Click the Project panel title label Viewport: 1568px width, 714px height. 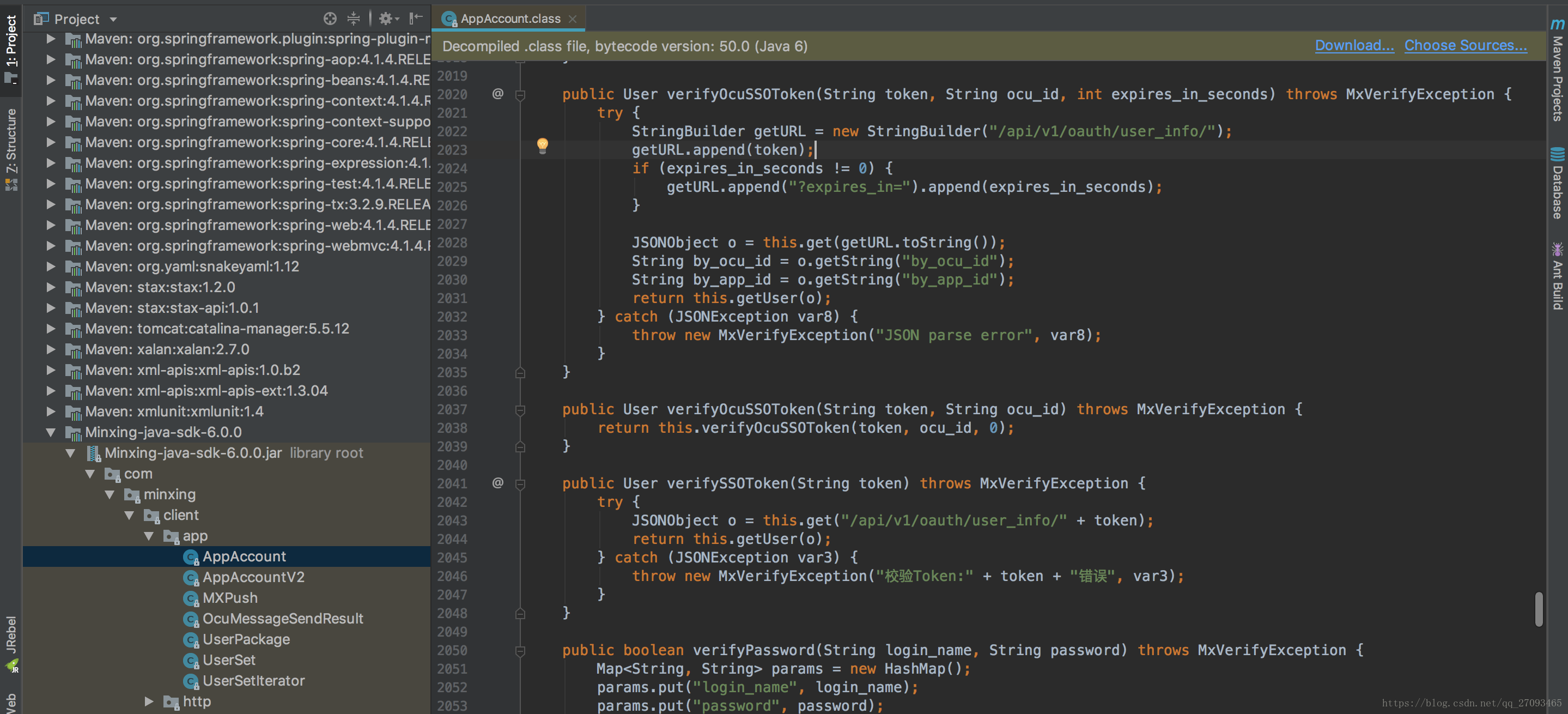tap(77, 20)
